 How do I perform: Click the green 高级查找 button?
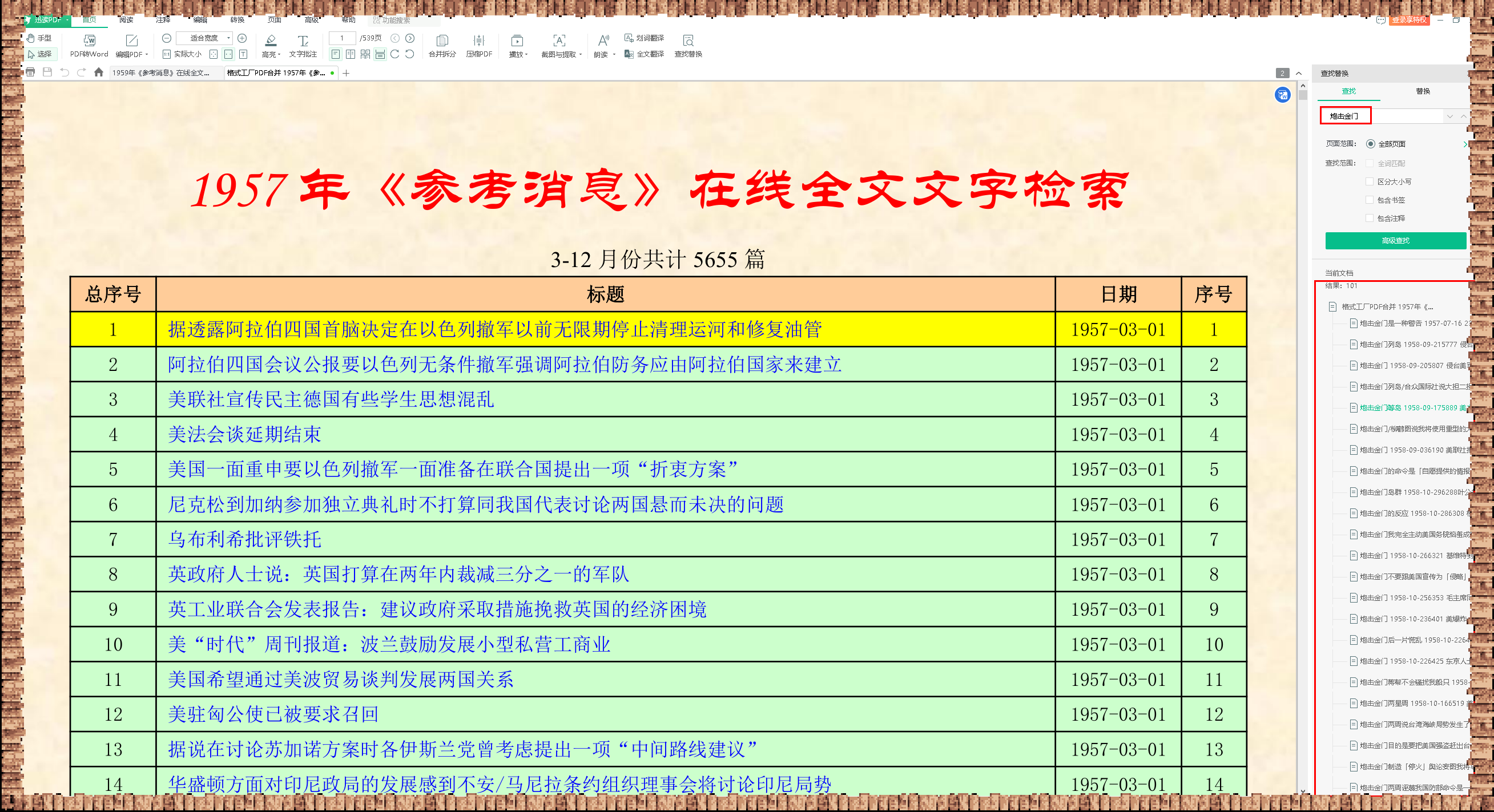point(1395,241)
